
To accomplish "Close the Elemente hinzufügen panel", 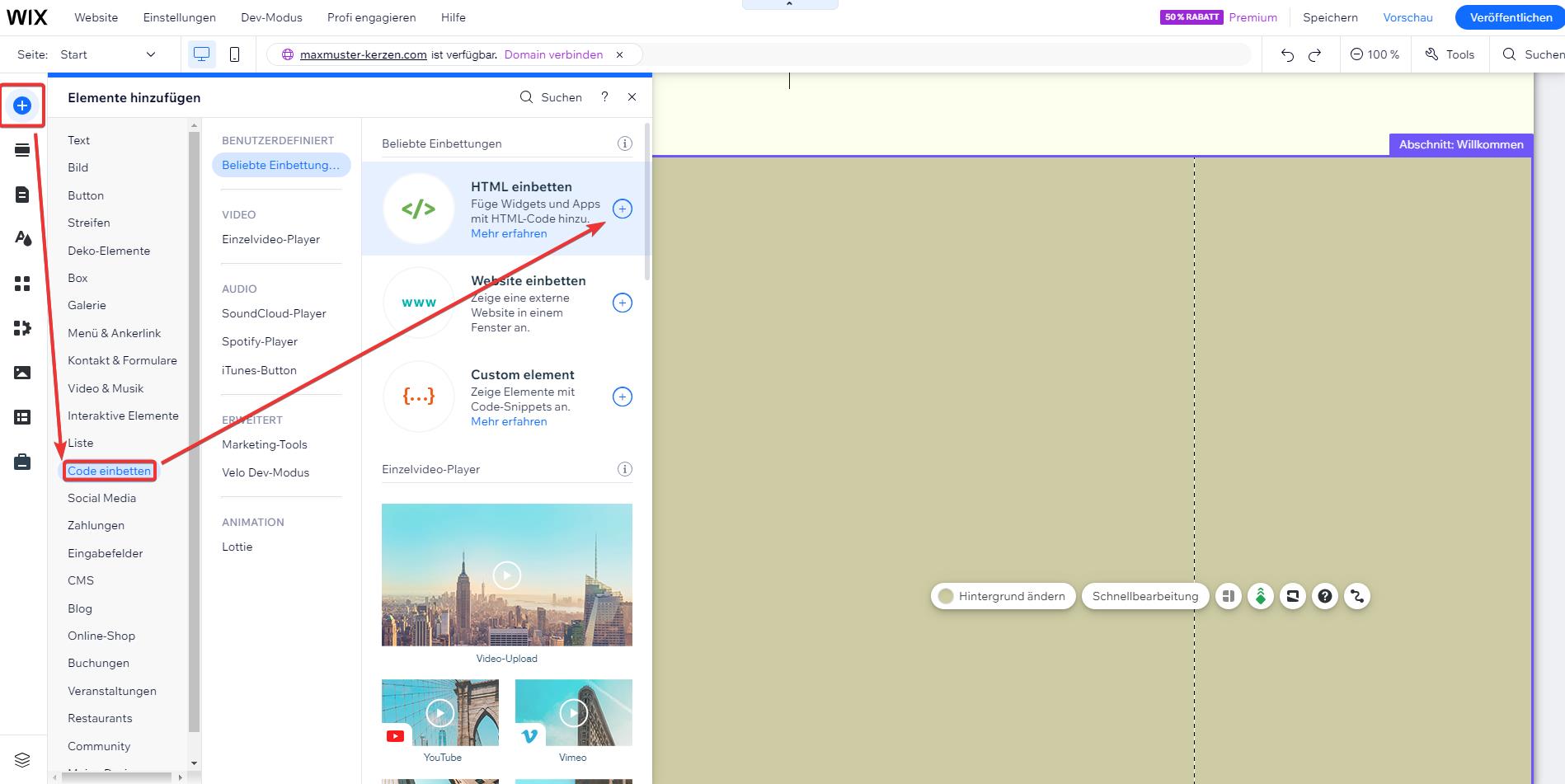I will click(632, 97).
